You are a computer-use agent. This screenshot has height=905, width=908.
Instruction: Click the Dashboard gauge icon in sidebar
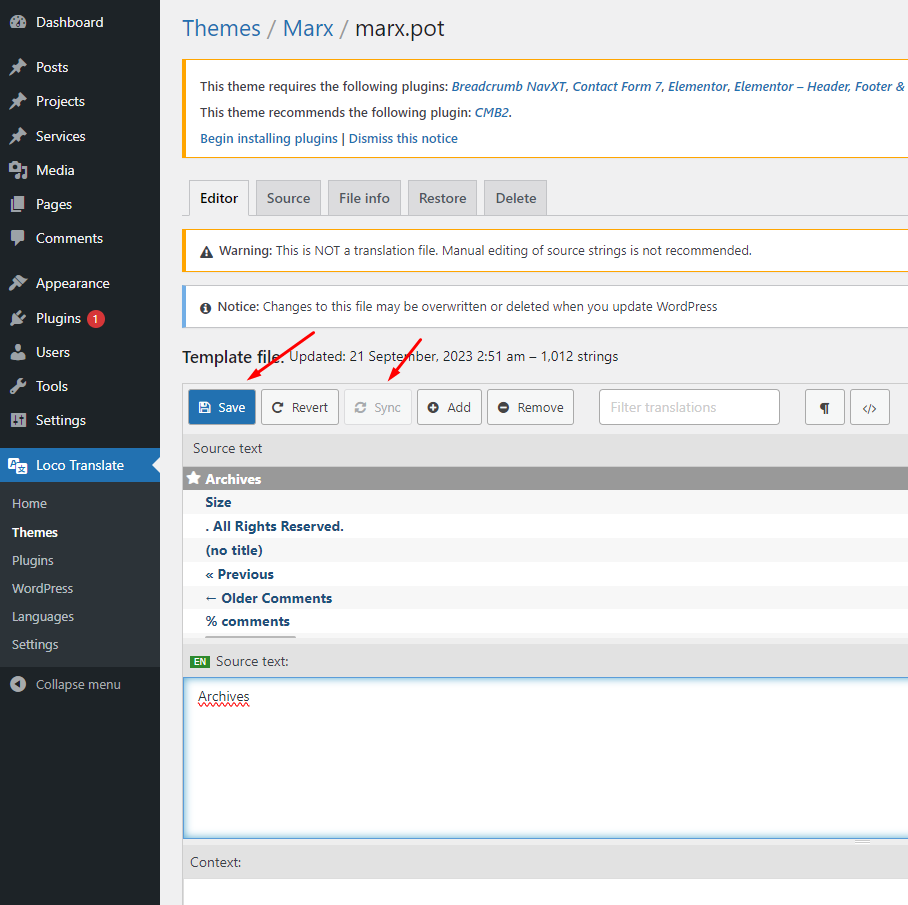click(x=18, y=22)
